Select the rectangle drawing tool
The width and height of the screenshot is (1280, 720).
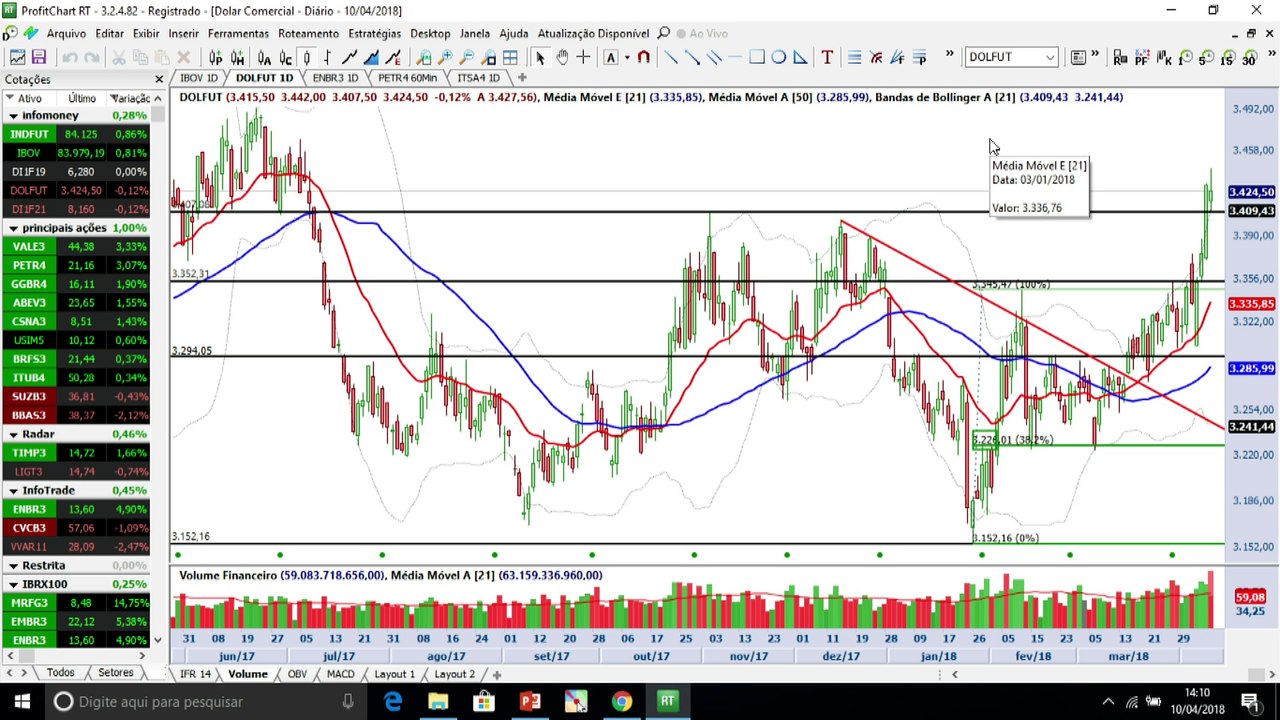click(x=757, y=57)
